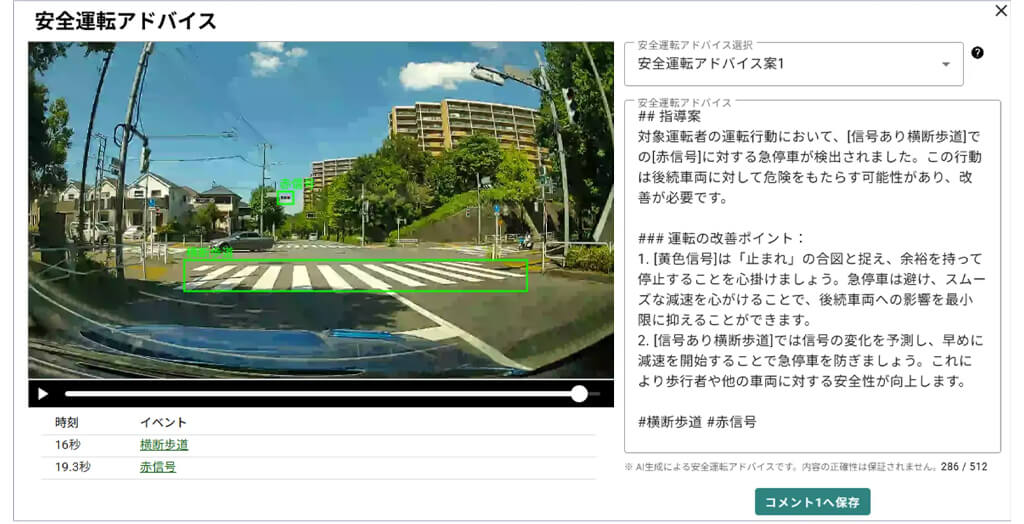Close the 安全運転アドバイス dialog
The height and width of the screenshot is (524, 1024).
click(1001, 11)
